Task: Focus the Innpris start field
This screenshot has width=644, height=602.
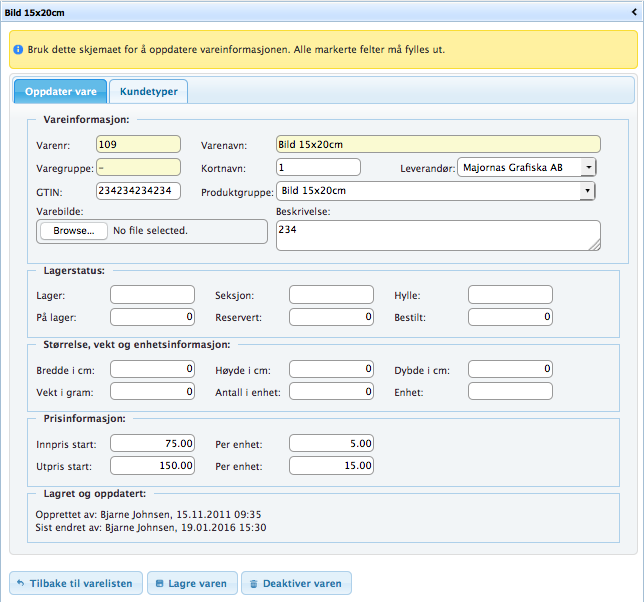Action: [152, 443]
